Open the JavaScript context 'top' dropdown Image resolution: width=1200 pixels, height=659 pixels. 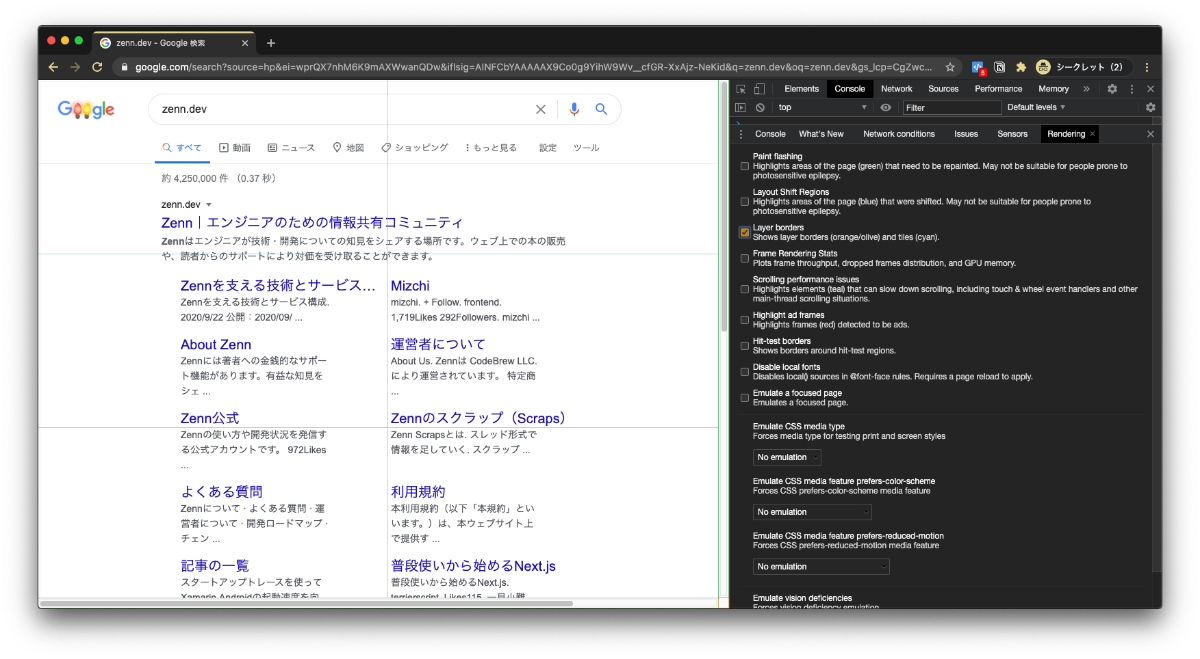pyautogui.click(x=822, y=107)
